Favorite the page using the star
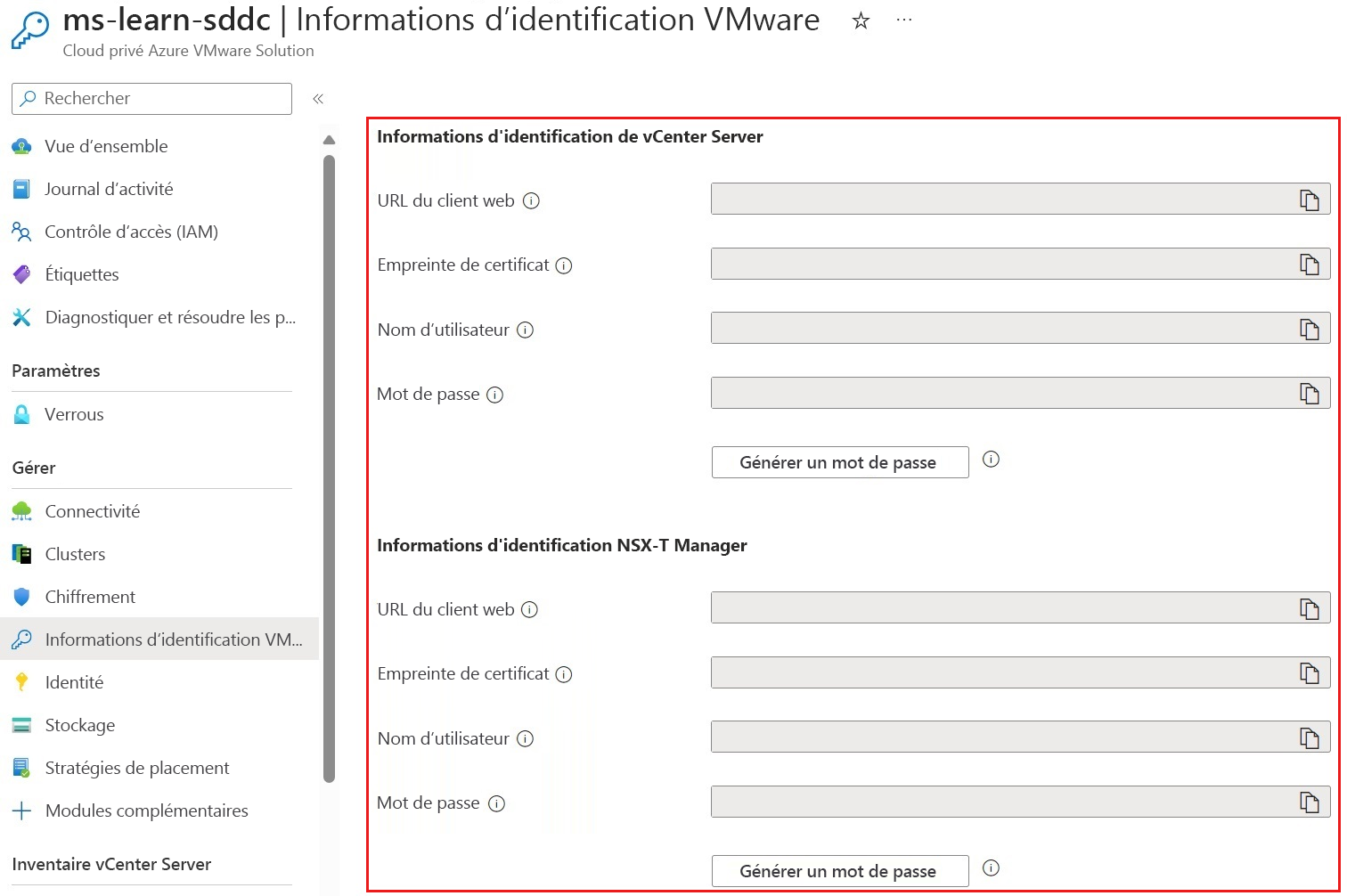The height and width of the screenshot is (896, 1347). click(861, 20)
